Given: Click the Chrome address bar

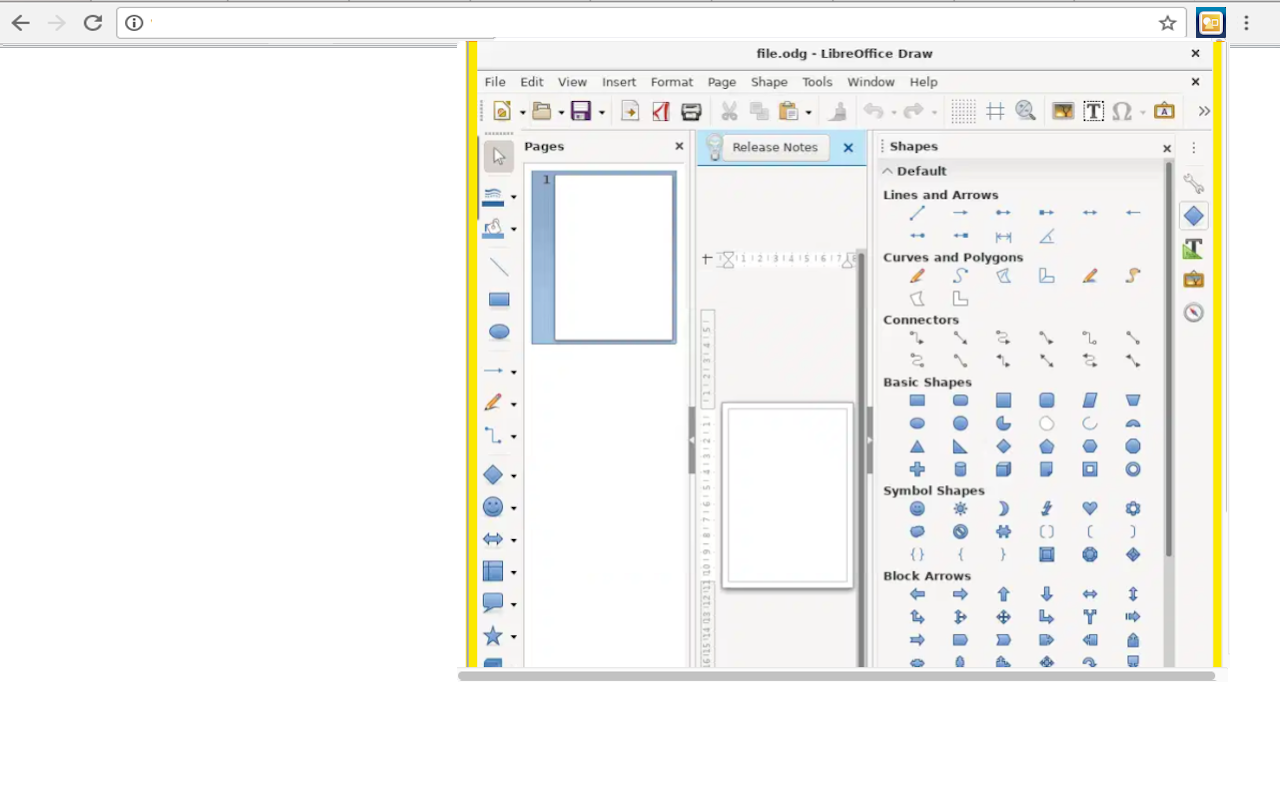Looking at the screenshot, I should (x=650, y=23).
